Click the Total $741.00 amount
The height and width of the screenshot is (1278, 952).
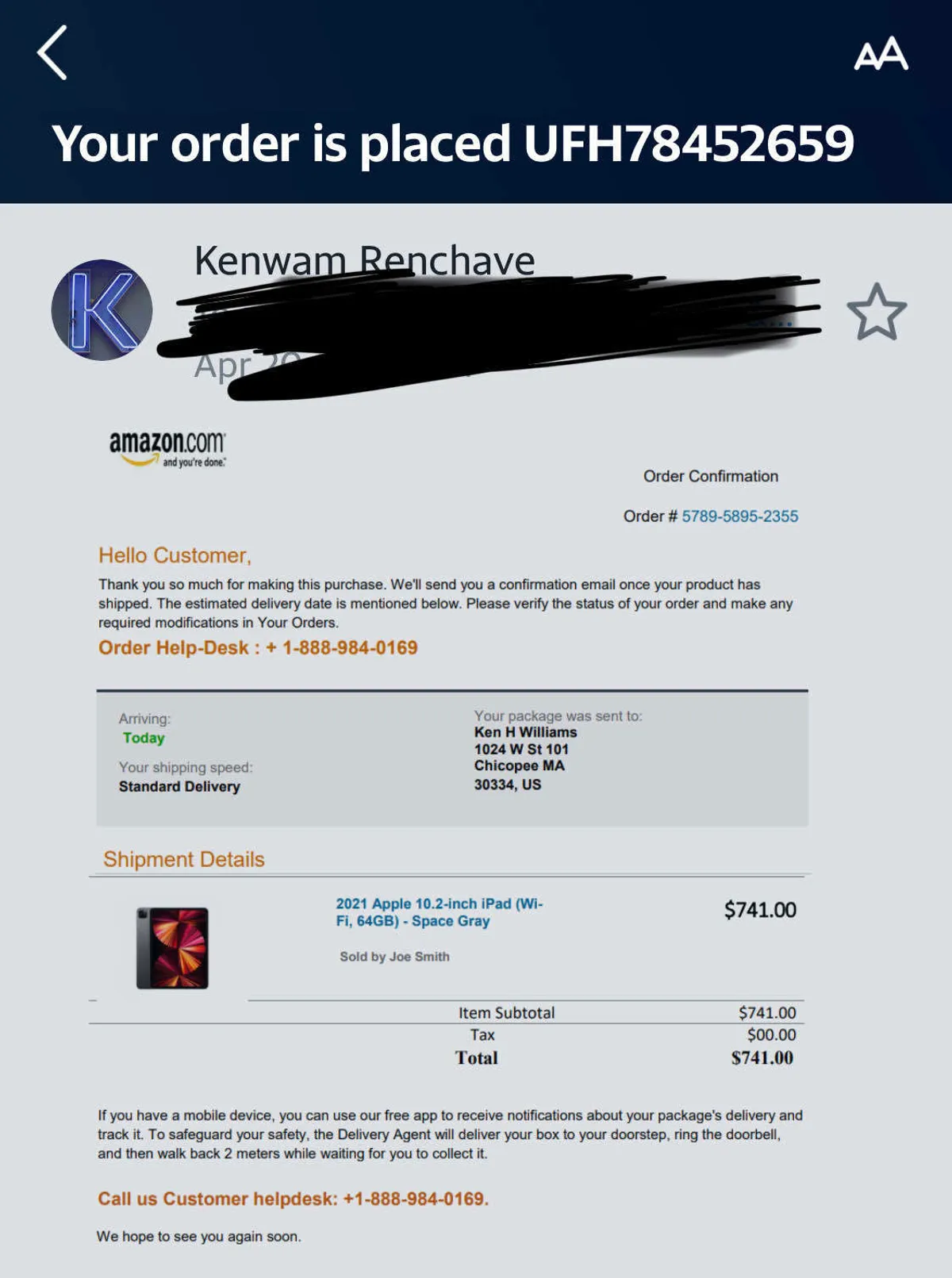click(x=762, y=1057)
